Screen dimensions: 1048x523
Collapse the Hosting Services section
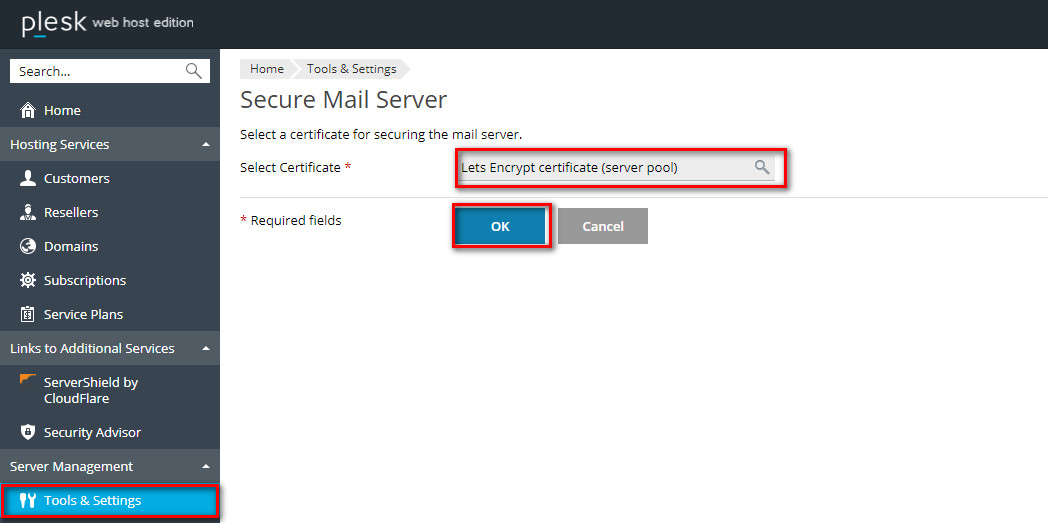206,145
